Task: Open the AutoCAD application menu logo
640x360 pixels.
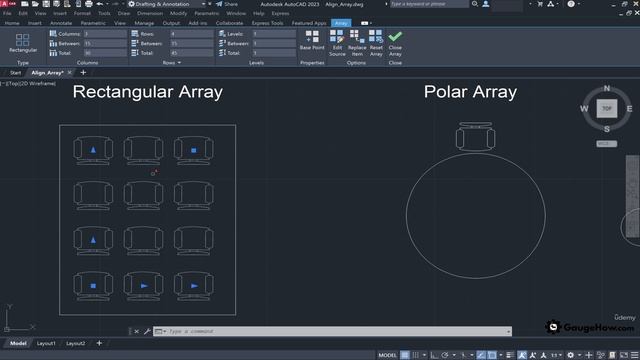Action: (x=5, y=4)
